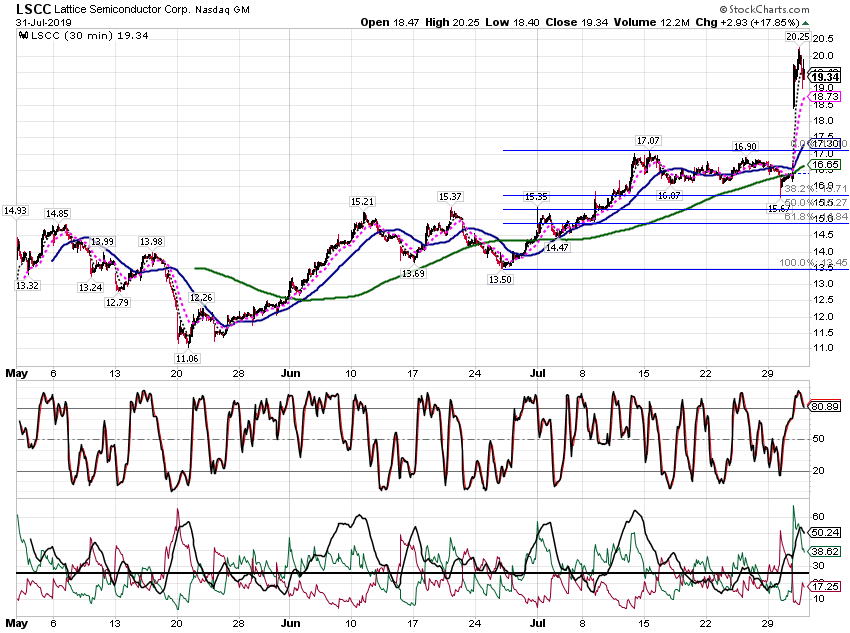Select the 31-Jul-2019 date text
This screenshot has width=850, height=633.
(43, 22)
